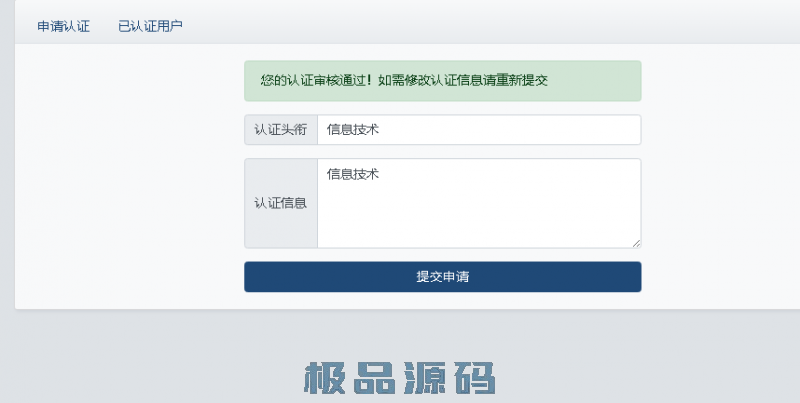Focus the 认证头衔 input field
Viewport: 800px width, 403px height.
click(x=478, y=130)
